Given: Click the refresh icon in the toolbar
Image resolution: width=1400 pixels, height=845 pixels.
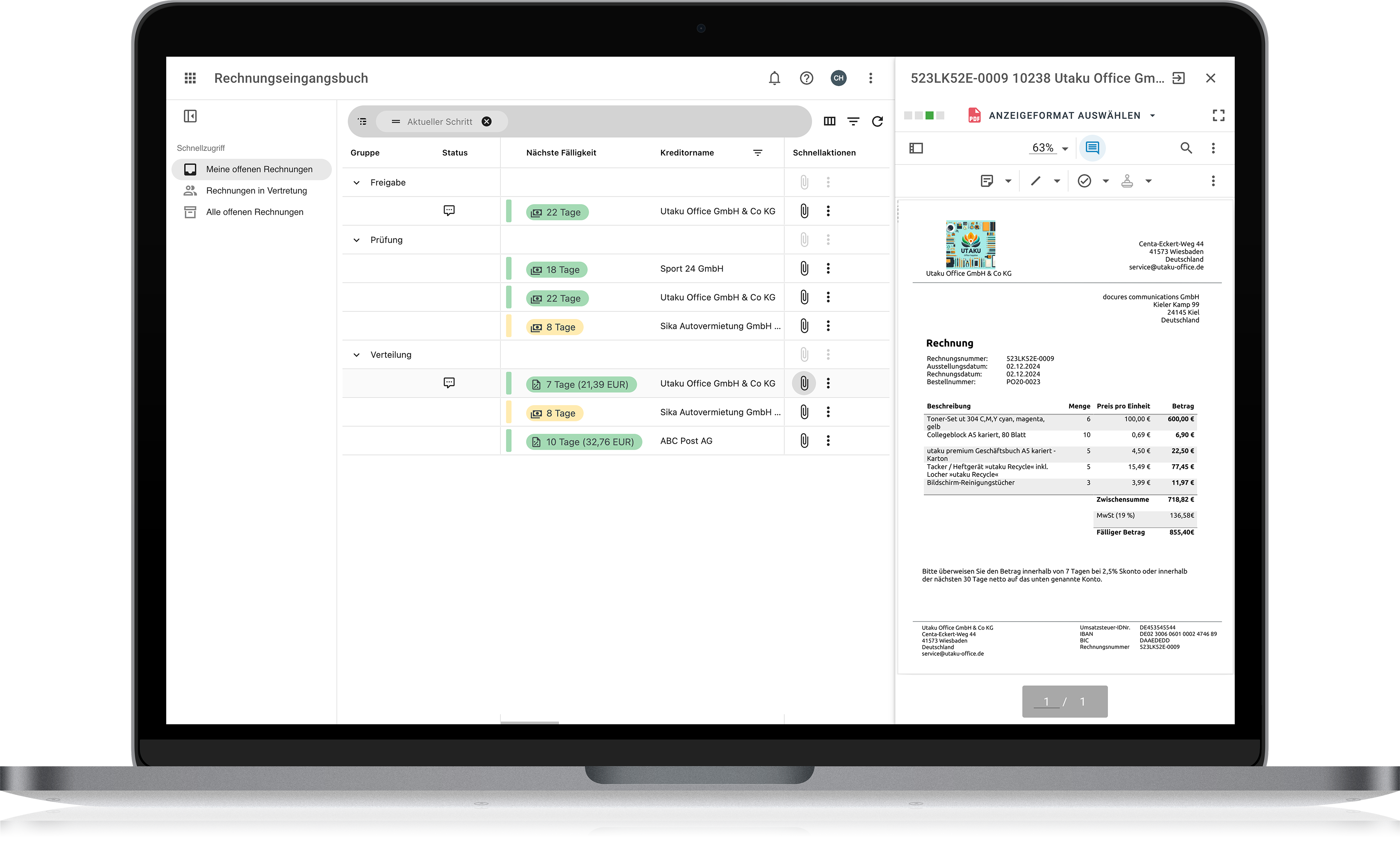Looking at the screenshot, I should click(878, 121).
